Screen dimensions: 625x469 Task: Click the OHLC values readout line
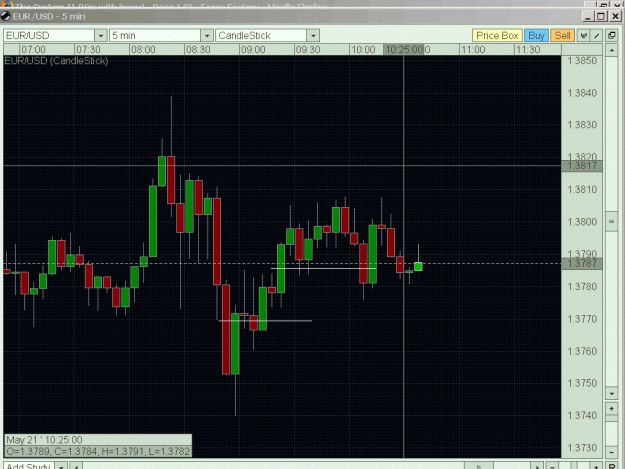(x=98, y=451)
